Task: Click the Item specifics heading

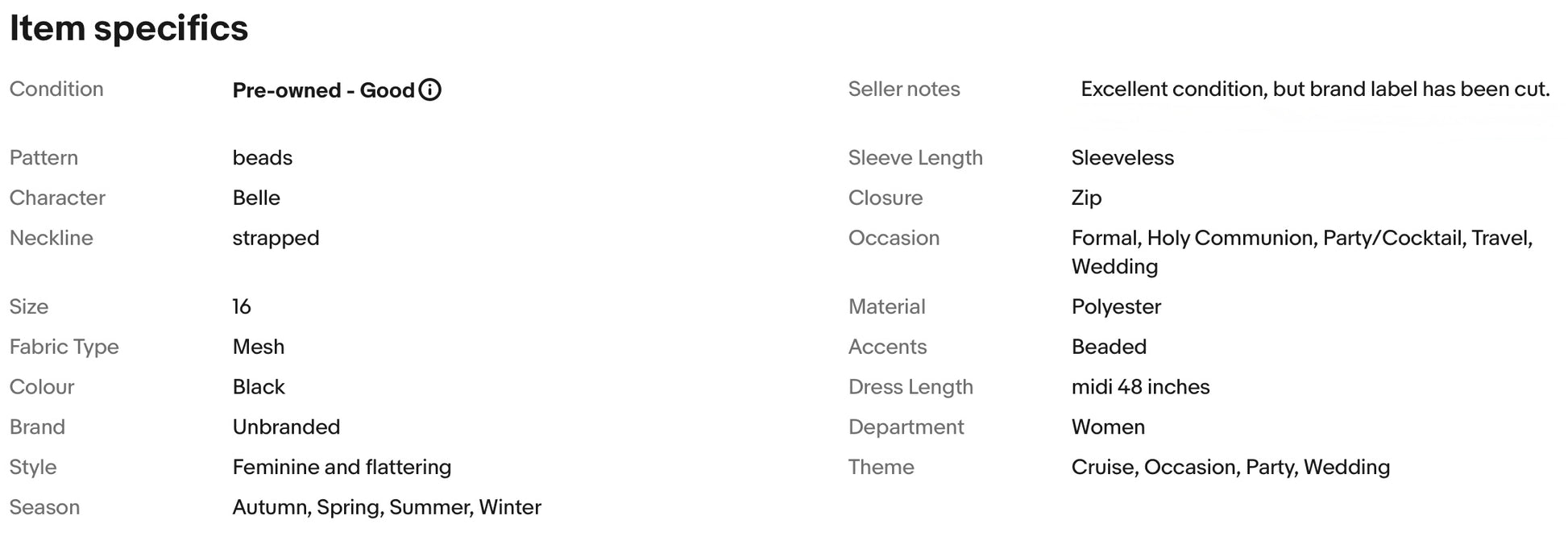Action: point(129,28)
